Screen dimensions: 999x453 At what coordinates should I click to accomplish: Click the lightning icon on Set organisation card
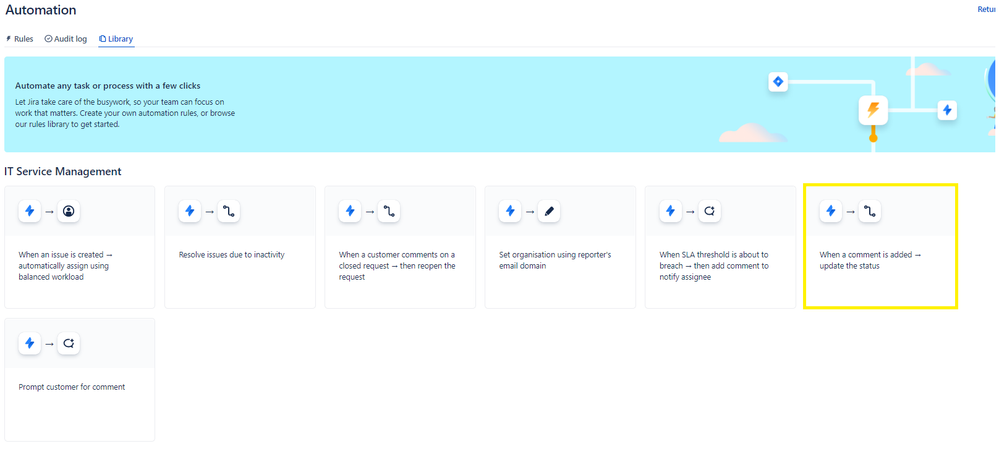[x=510, y=211]
